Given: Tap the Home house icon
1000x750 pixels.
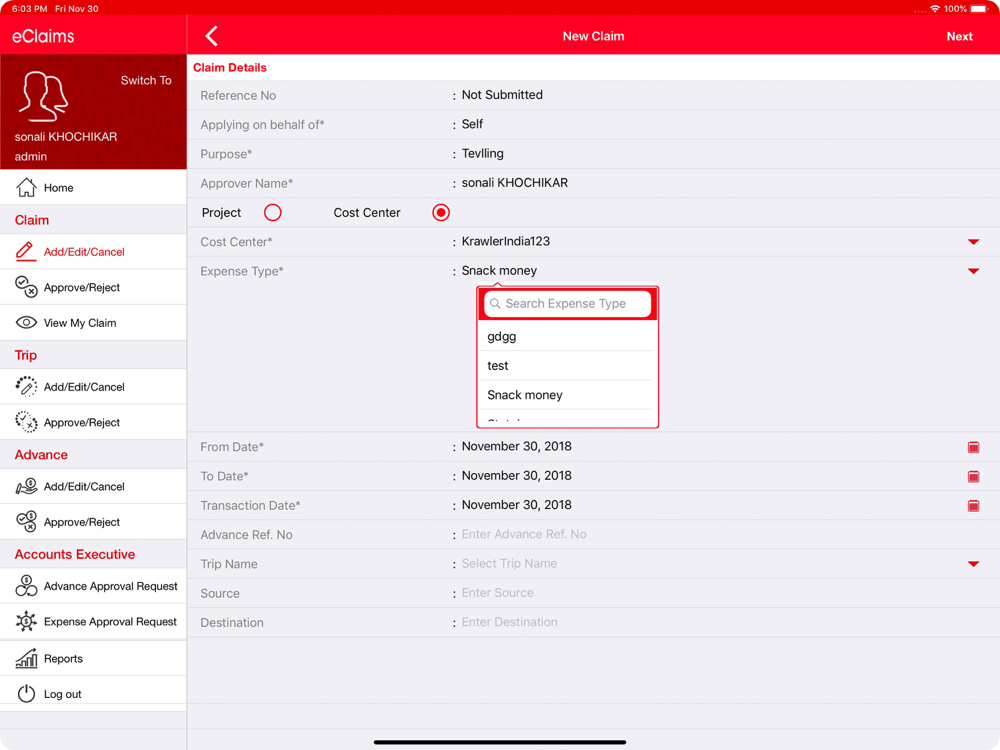Looking at the screenshot, I should click(x=26, y=188).
